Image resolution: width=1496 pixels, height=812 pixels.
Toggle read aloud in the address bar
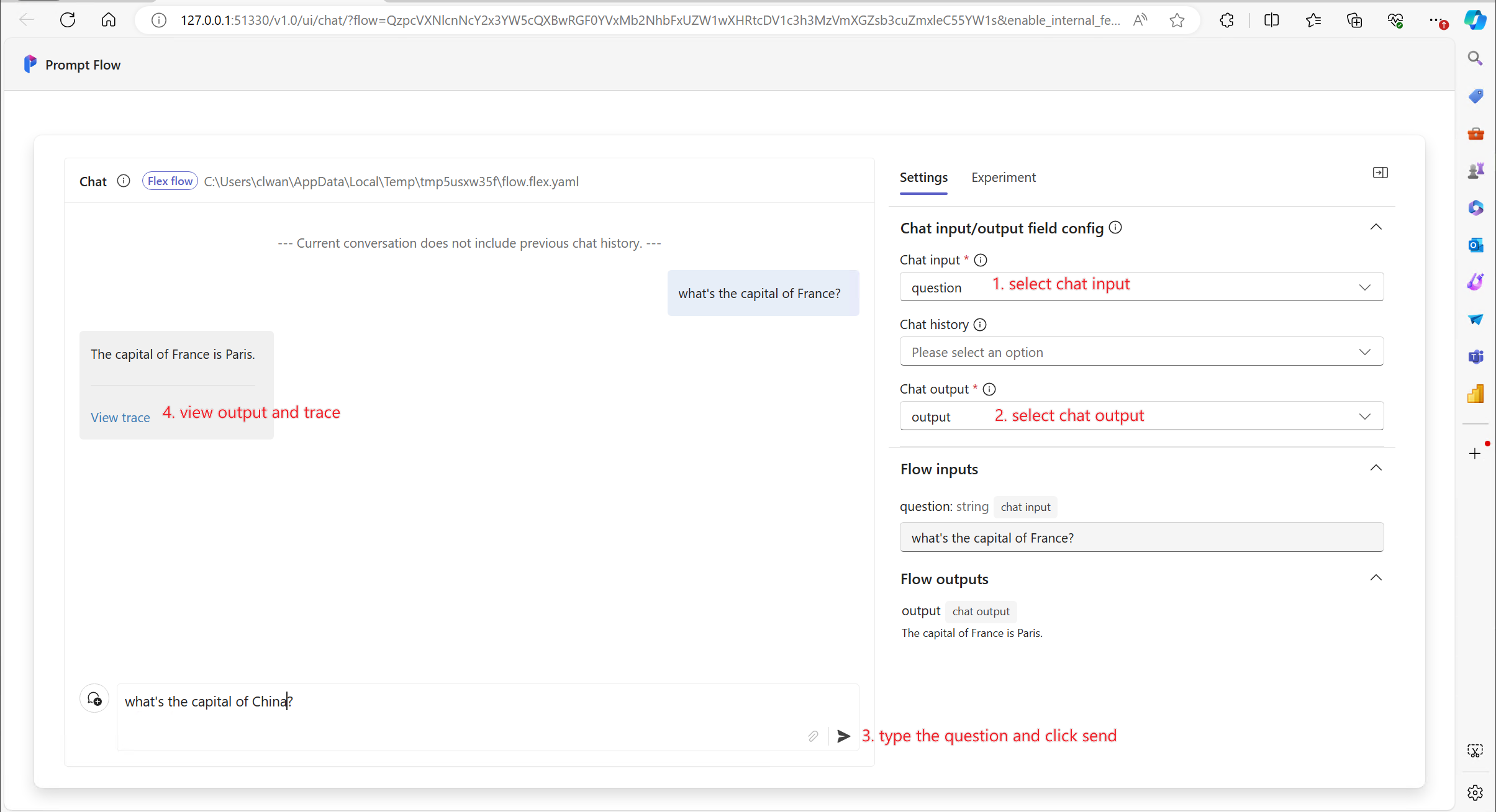[1141, 20]
